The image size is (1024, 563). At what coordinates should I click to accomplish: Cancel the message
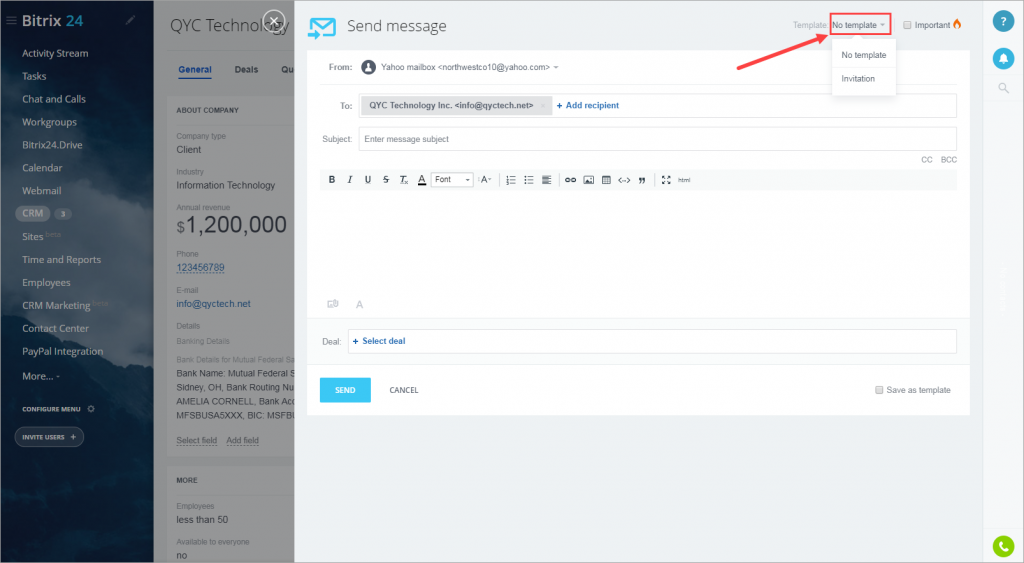pos(404,390)
